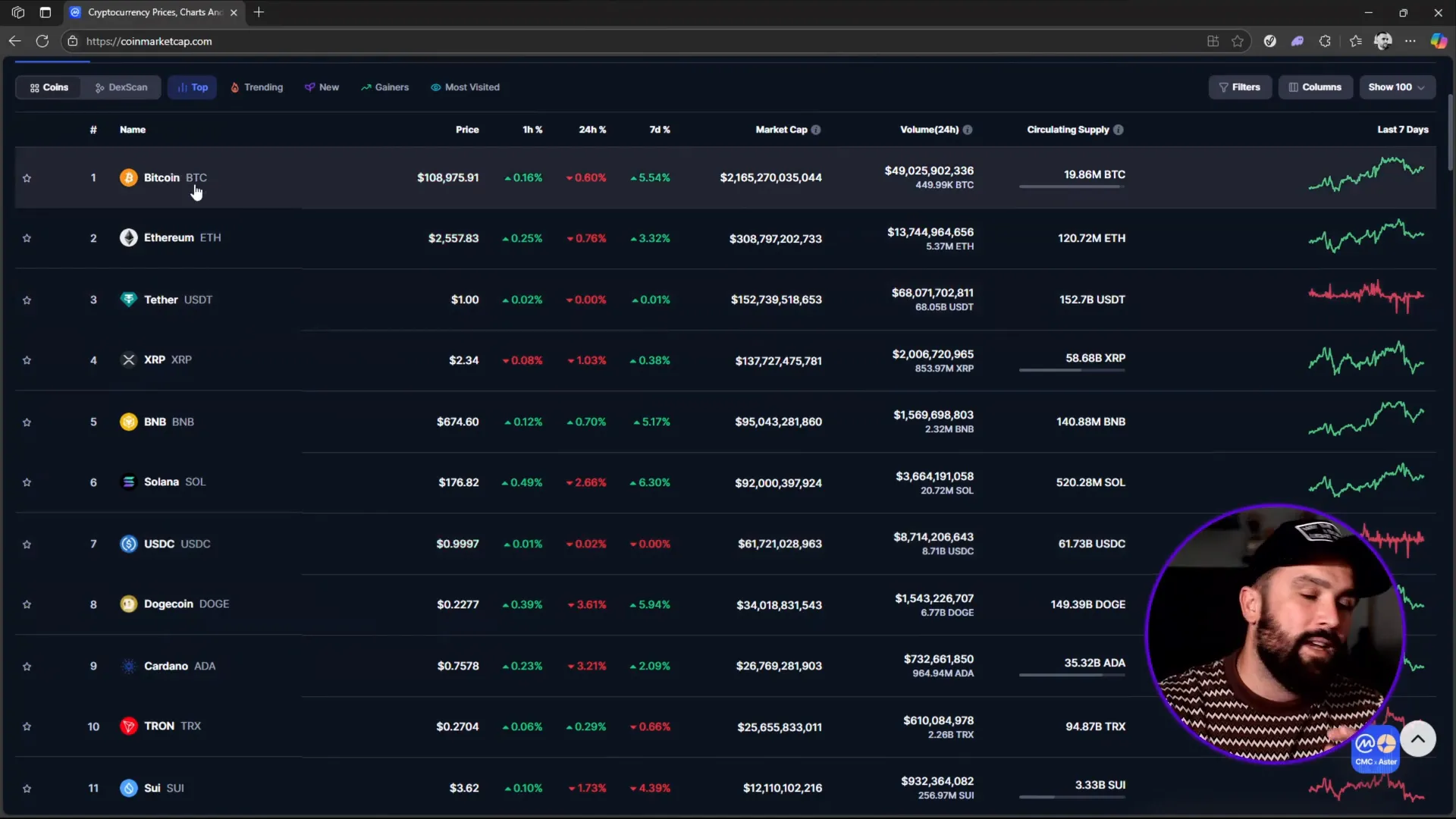Screen dimensions: 1456x819
Task: Click the Tether coin logo icon
Action: coord(128,300)
